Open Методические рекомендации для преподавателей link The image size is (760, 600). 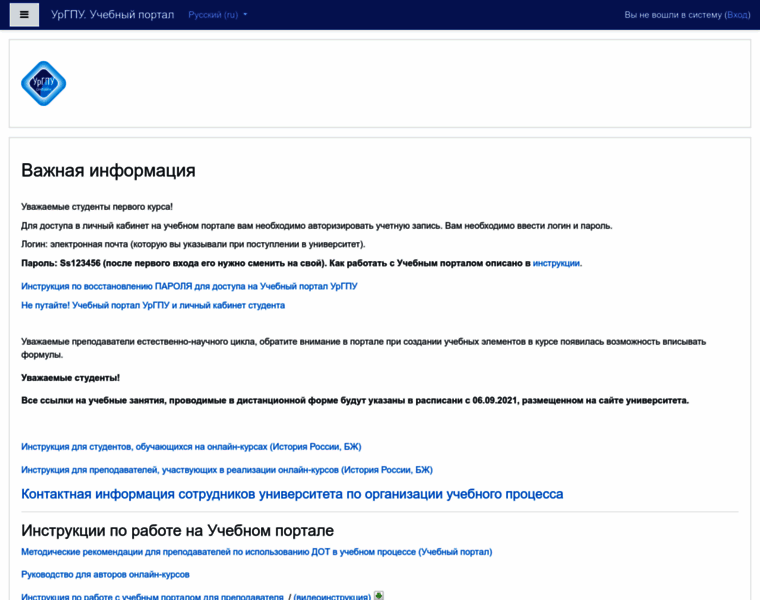coord(256,551)
